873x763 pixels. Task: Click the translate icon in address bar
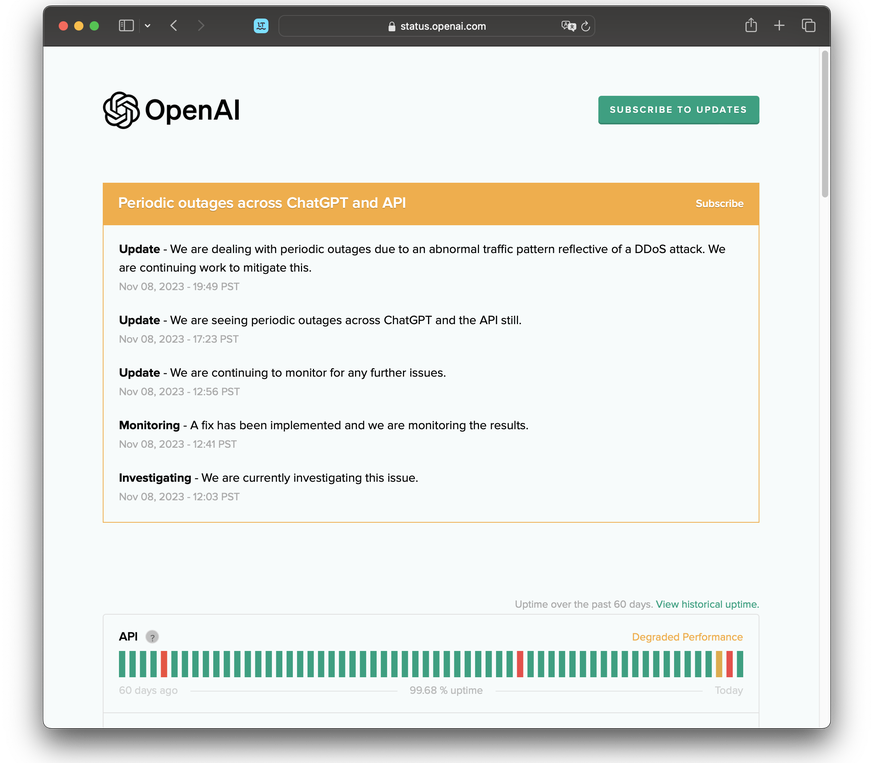[x=568, y=26]
